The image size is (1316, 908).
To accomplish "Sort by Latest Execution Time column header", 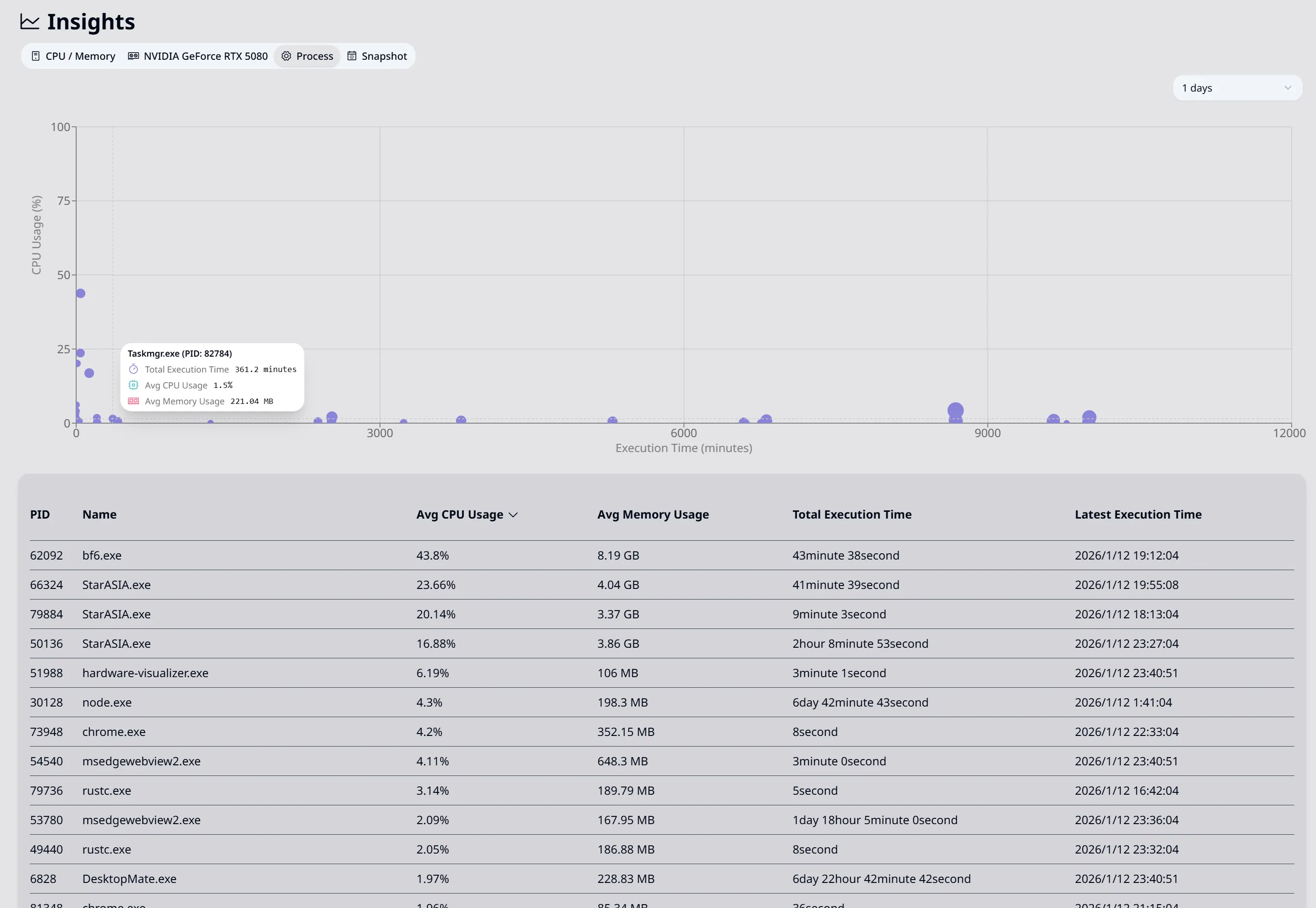I will tap(1138, 514).
